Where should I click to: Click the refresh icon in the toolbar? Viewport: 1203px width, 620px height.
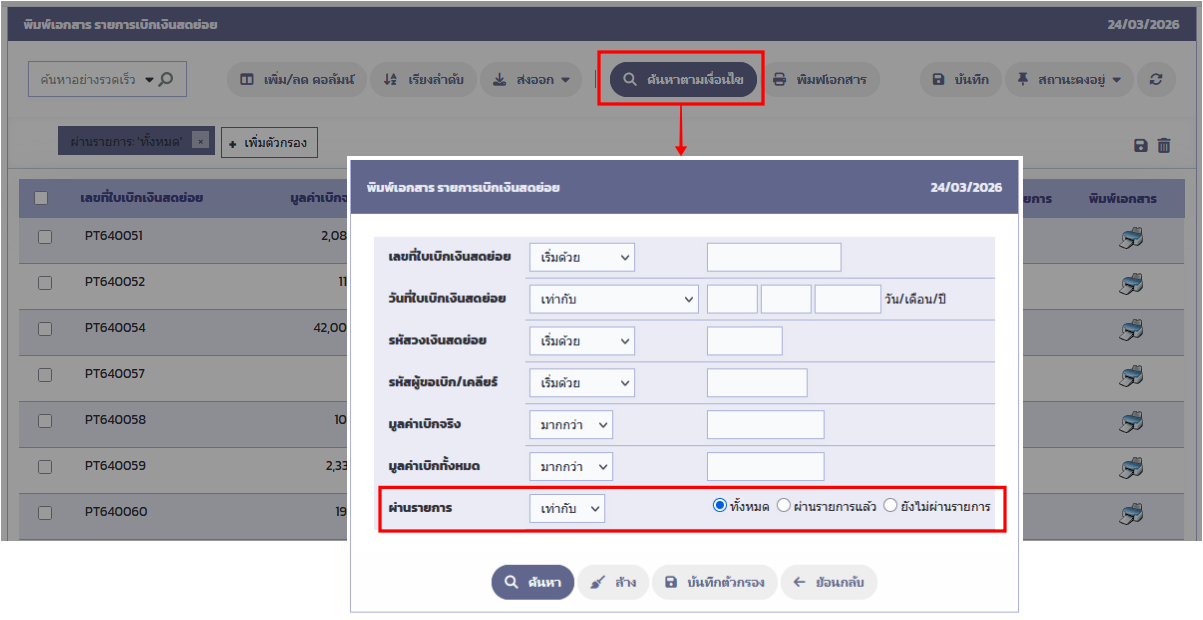point(1156,80)
